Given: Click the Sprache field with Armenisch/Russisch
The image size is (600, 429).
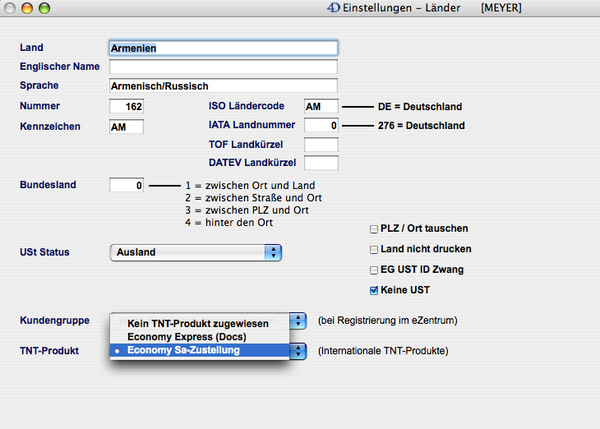Looking at the screenshot, I should pyautogui.click(x=223, y=85).
